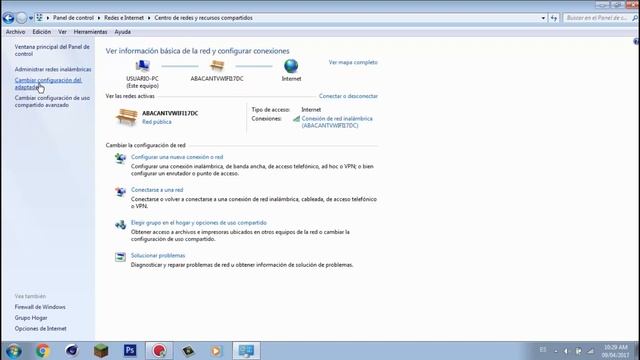Open the Edición menu
640x360 pixels.
point(42,32)
